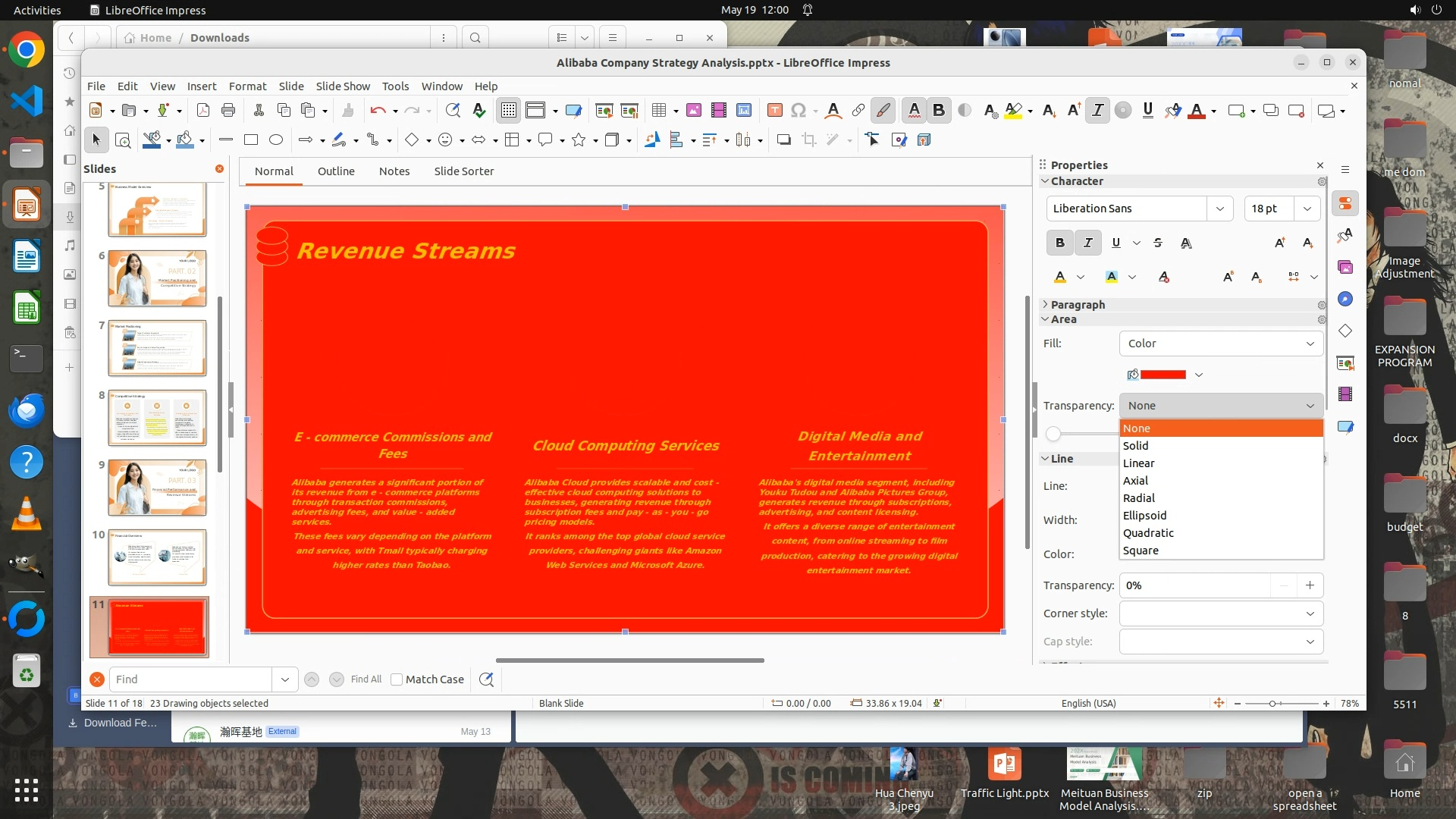Click the red fill color swatch

point(1163,375)
